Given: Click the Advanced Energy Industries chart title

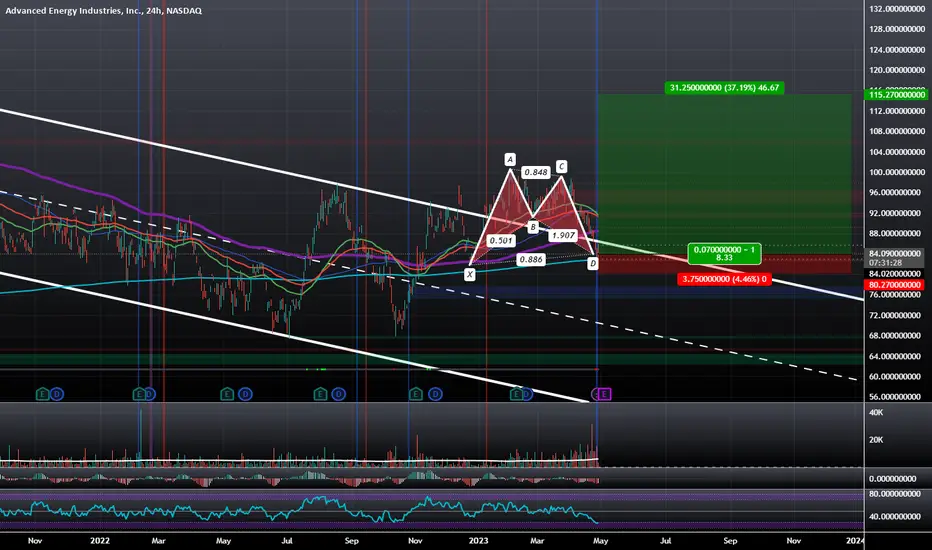Looking at the screenshot, I should pos(103,11).
